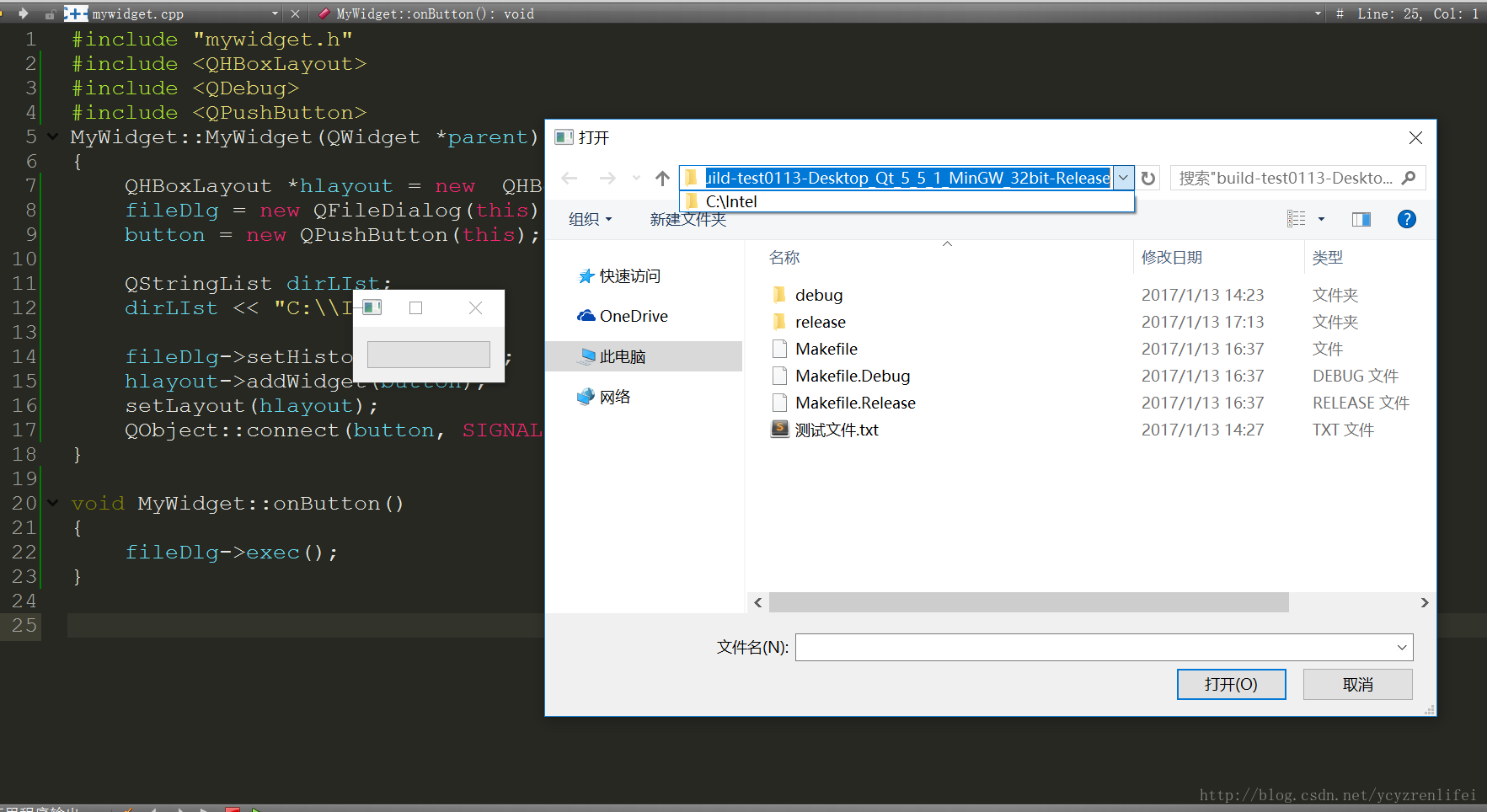Select C:\Intel from address history
This screenshot has width=1487, height=812.
[x=907, y=201]
